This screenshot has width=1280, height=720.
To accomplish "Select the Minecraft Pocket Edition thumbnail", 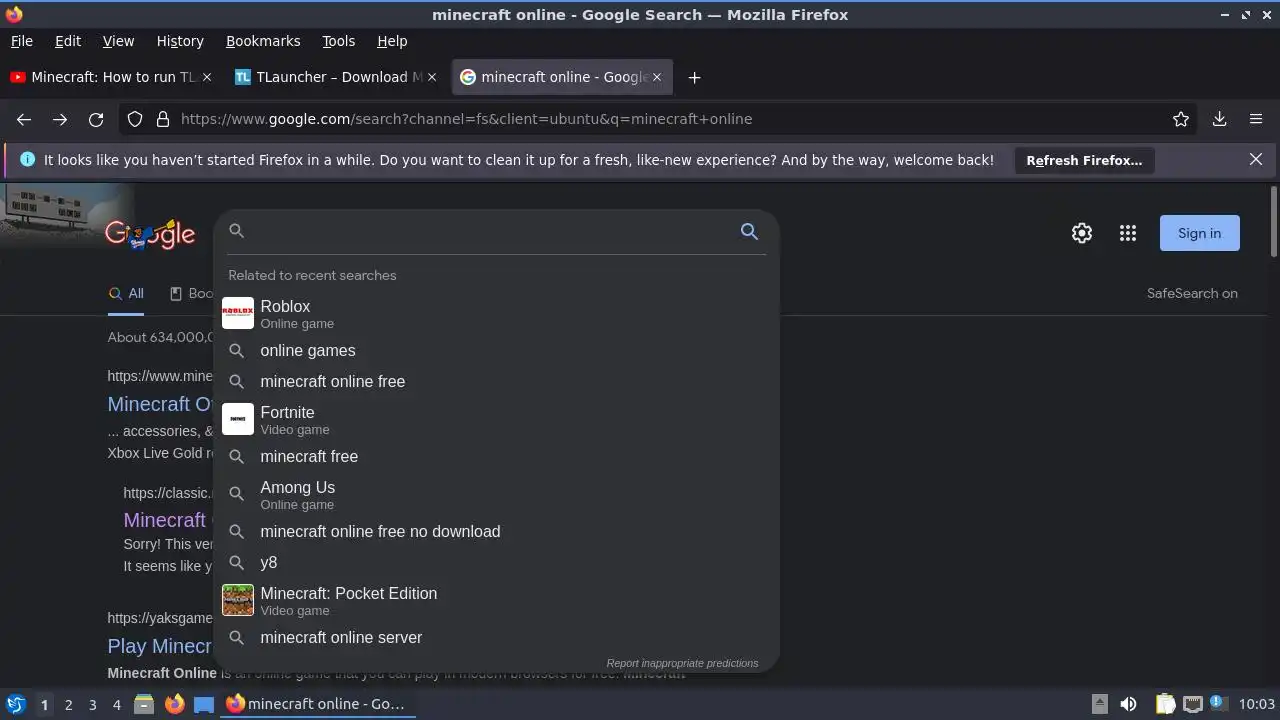I will pos(238,600).
